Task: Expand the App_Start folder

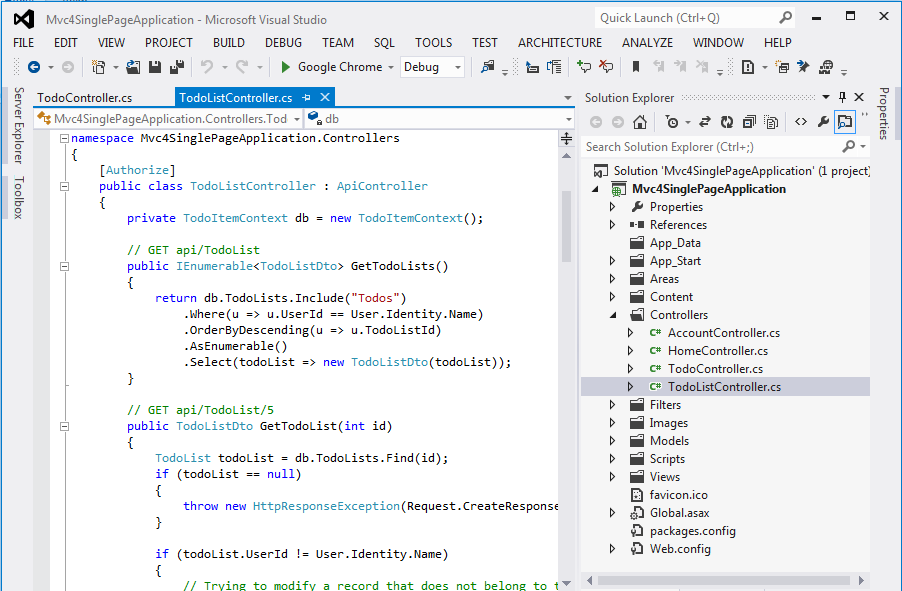Action: click(613, 261)
